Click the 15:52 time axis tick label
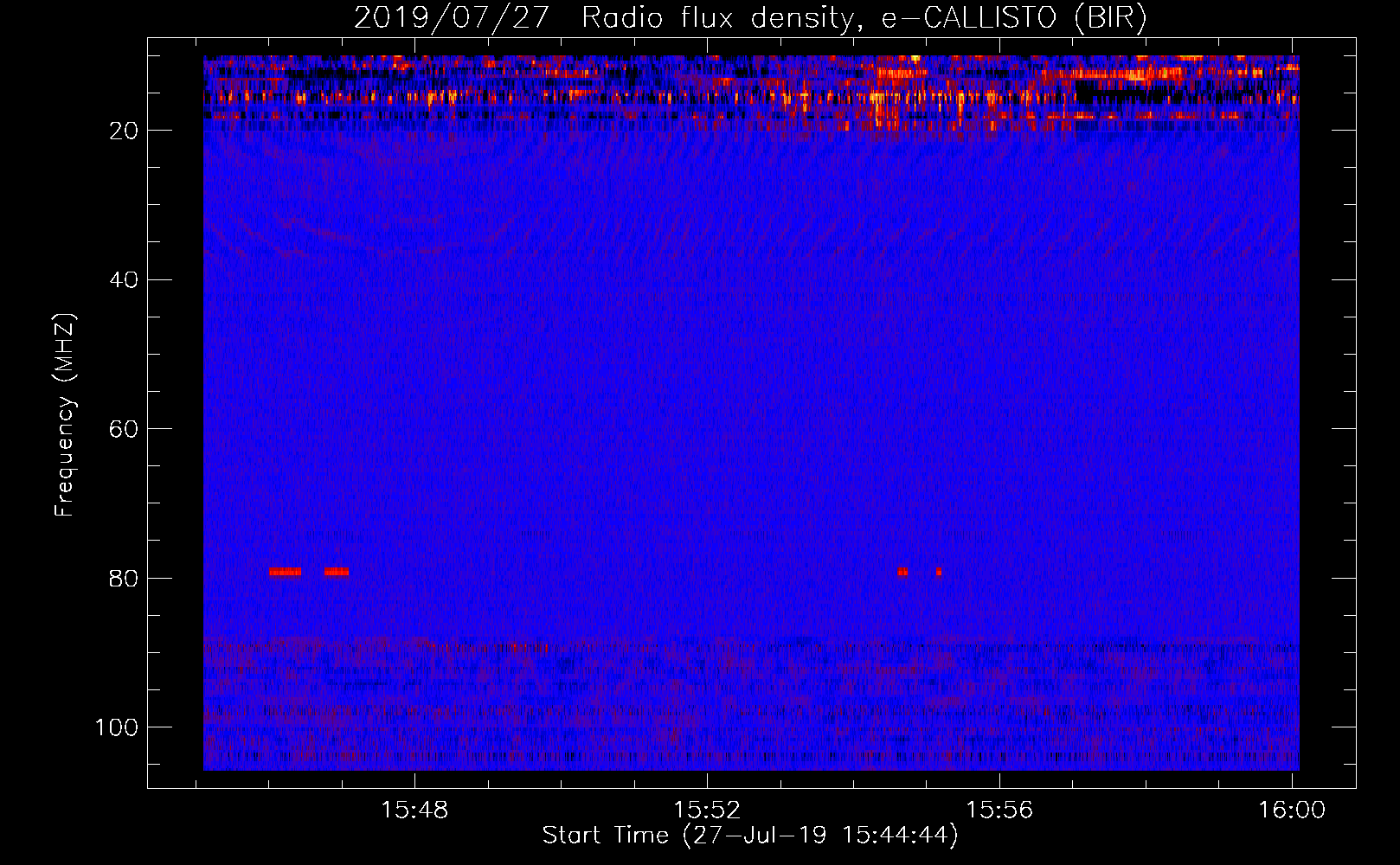 point(708,811)
